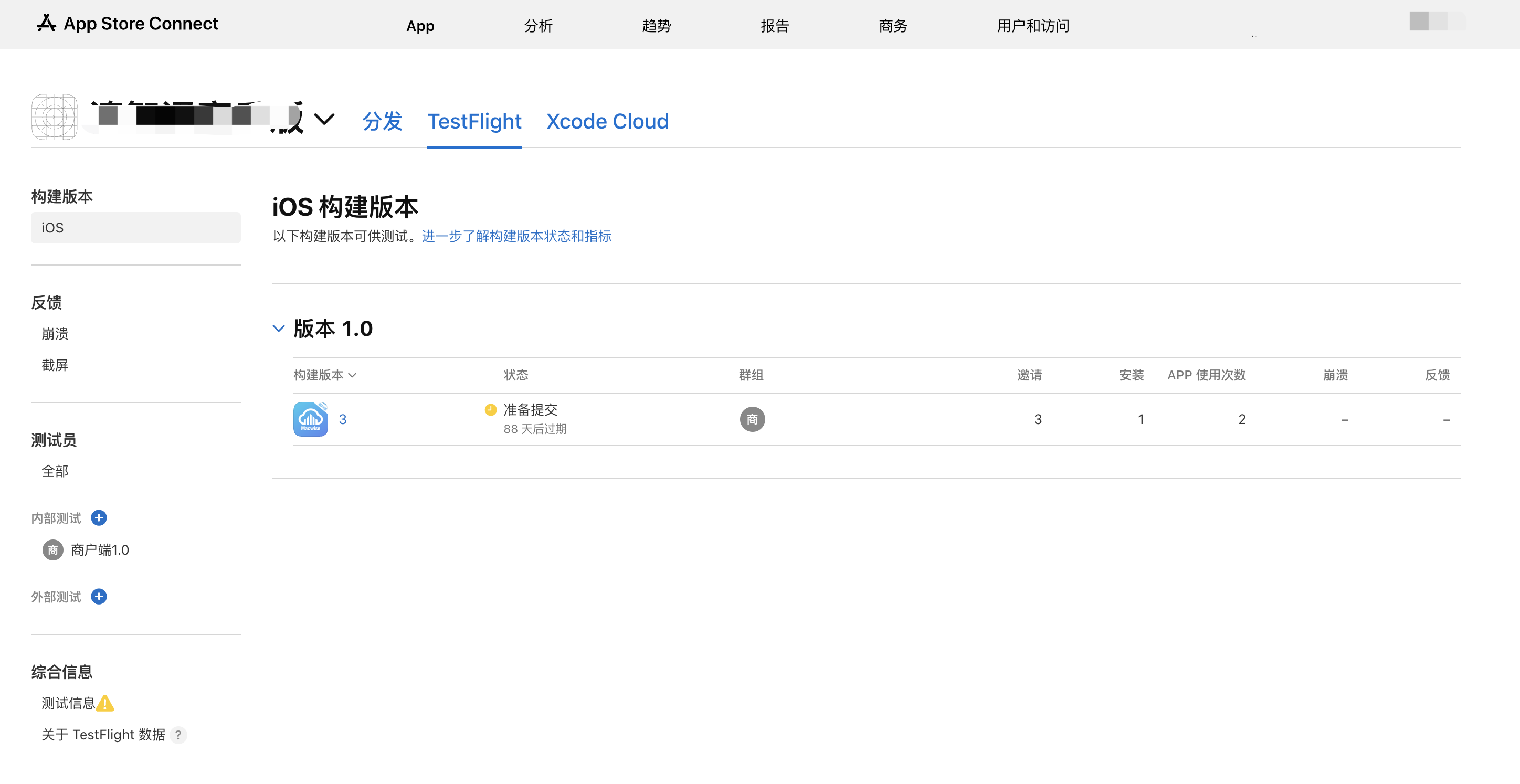Click the question mark help icon

coord(178,735)
